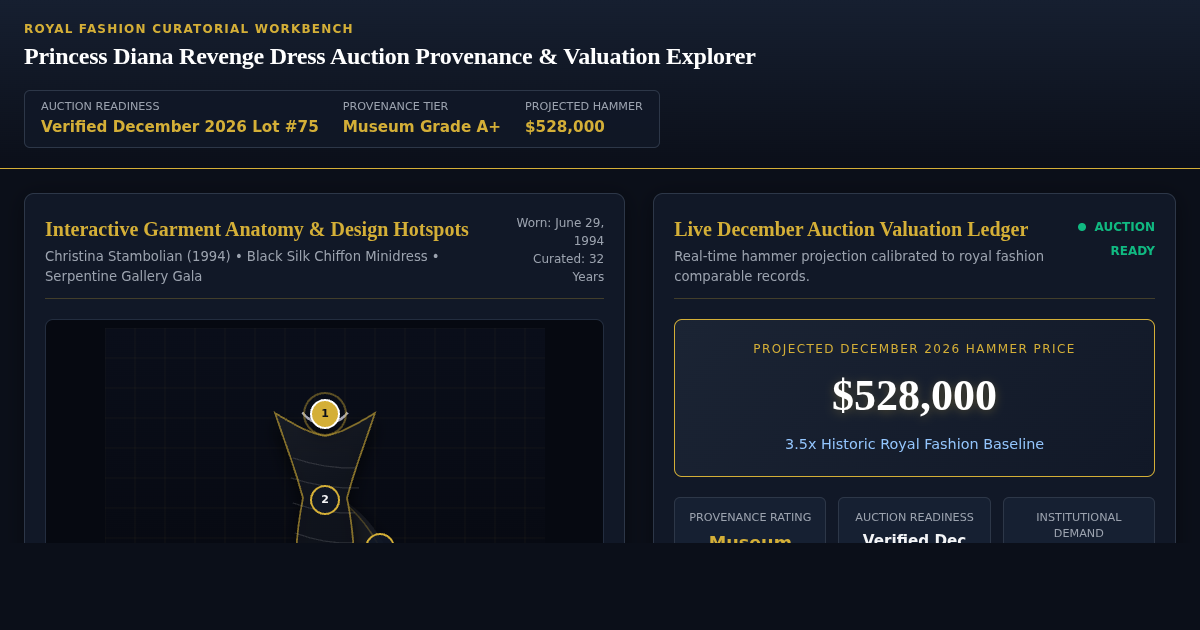Click the Christina Stambolian garment description line
Screen dimensions: 1200x630
click(x=242, y=266)
